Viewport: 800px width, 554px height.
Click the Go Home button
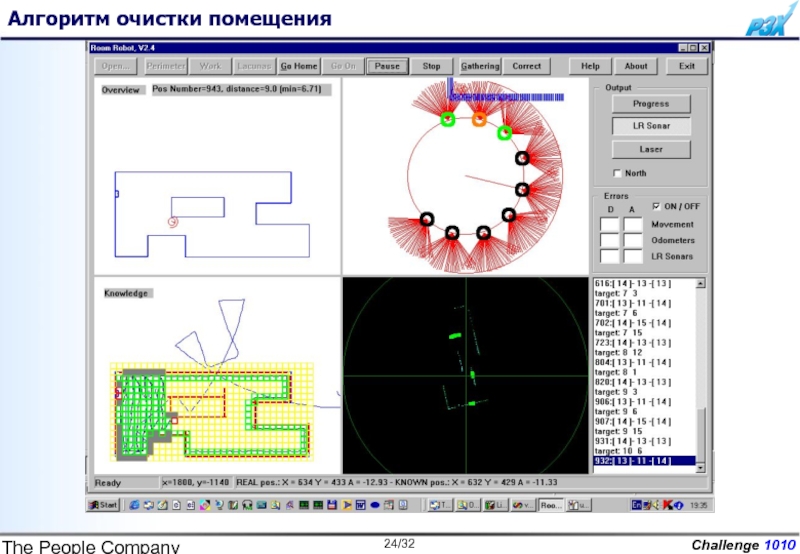tap(299, 66)
